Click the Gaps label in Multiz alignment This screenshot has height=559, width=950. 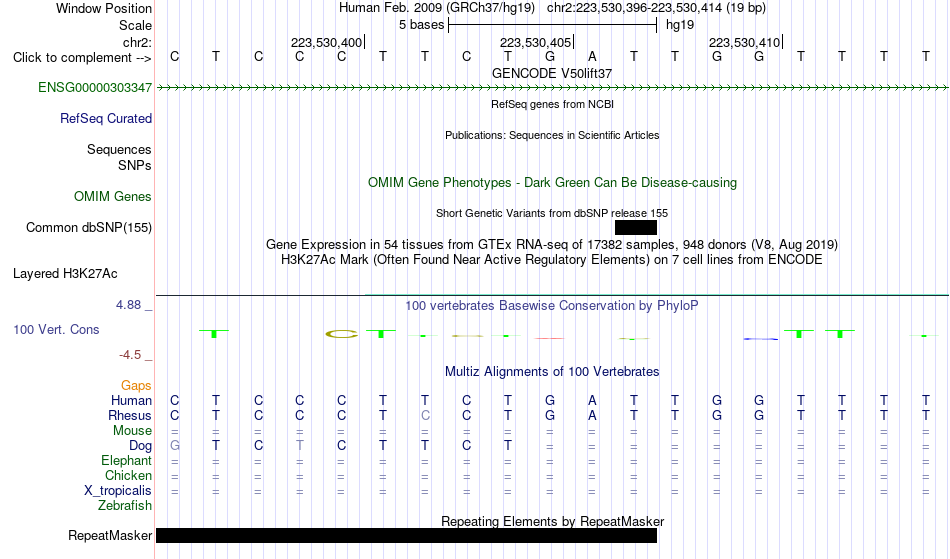(x=136, y=386)
